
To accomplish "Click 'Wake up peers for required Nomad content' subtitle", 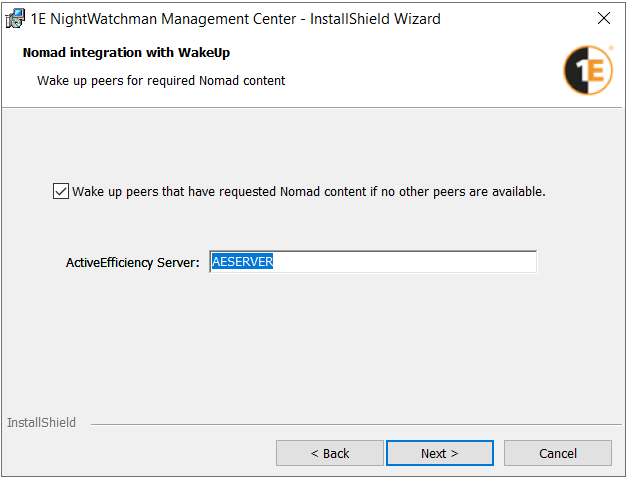I will pyautogui.click(x=161, y=80).
